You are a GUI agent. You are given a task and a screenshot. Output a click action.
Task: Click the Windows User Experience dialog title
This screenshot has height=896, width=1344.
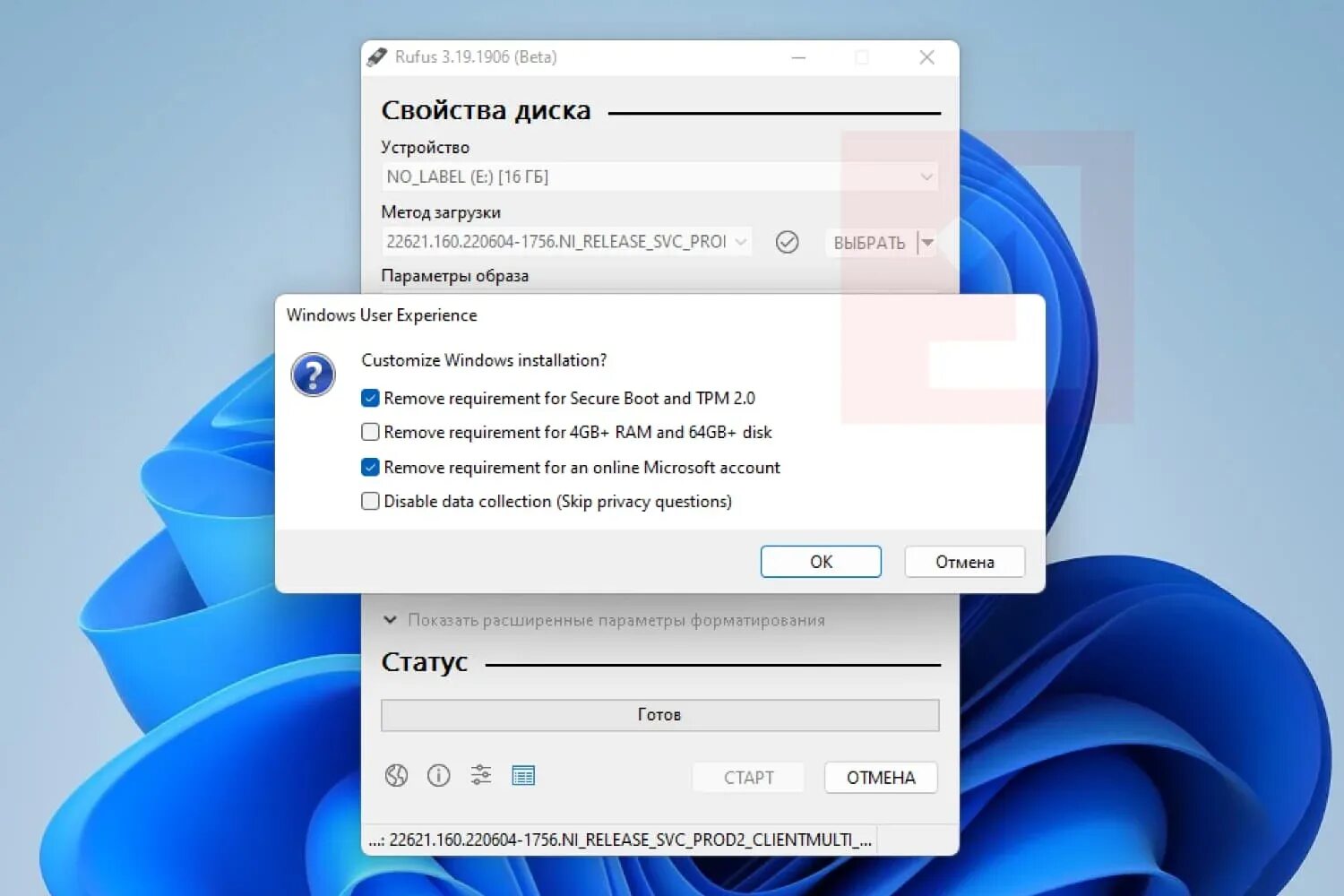pos(382,315)
